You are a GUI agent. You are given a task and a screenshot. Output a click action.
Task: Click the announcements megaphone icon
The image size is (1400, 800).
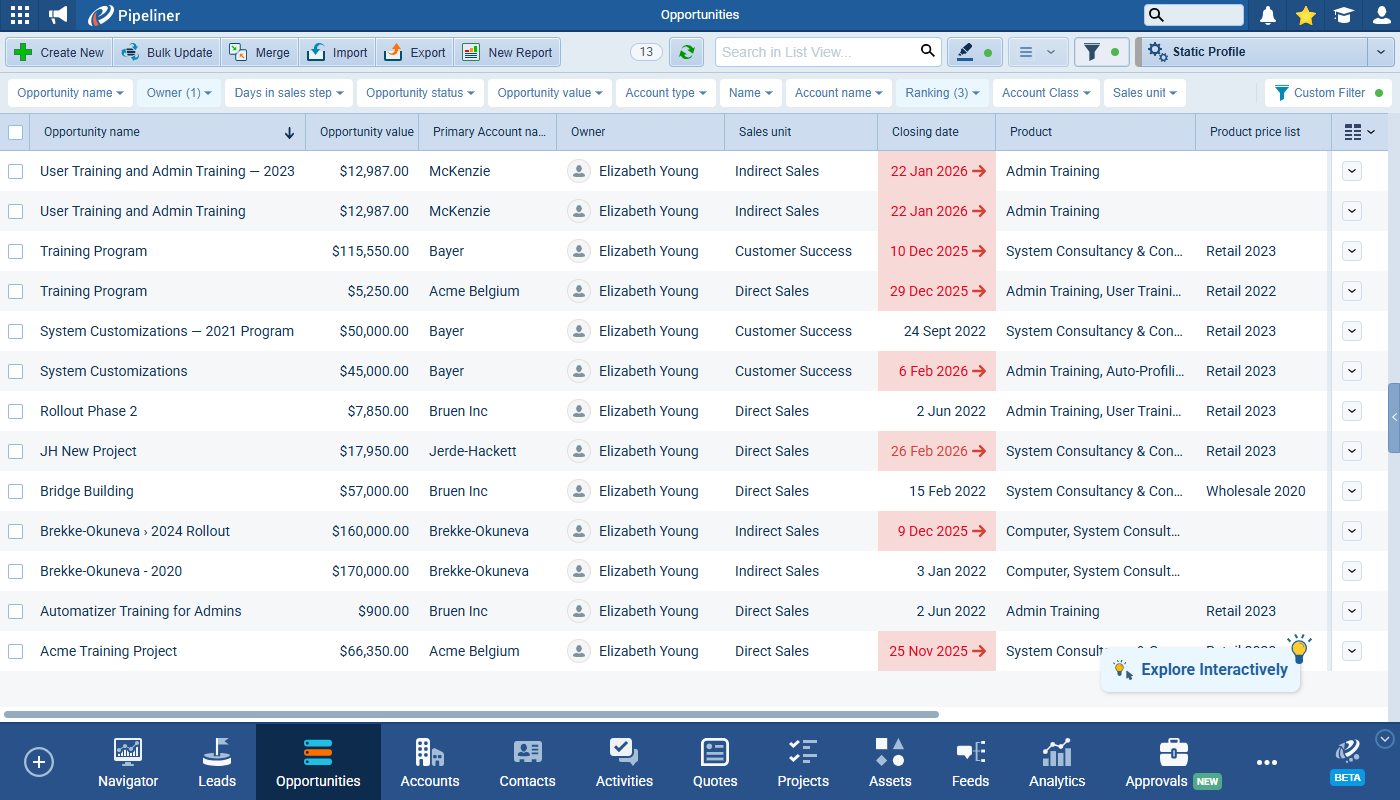59,15
